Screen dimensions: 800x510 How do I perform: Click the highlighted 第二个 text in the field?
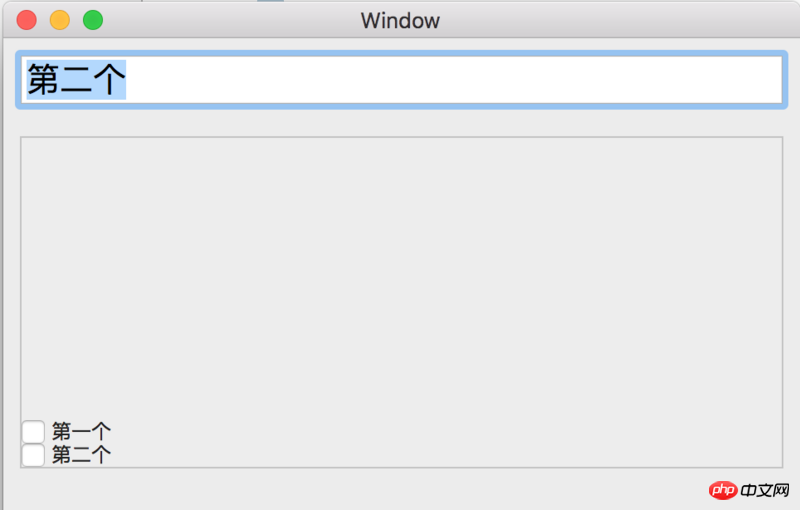tap(76, 80)
